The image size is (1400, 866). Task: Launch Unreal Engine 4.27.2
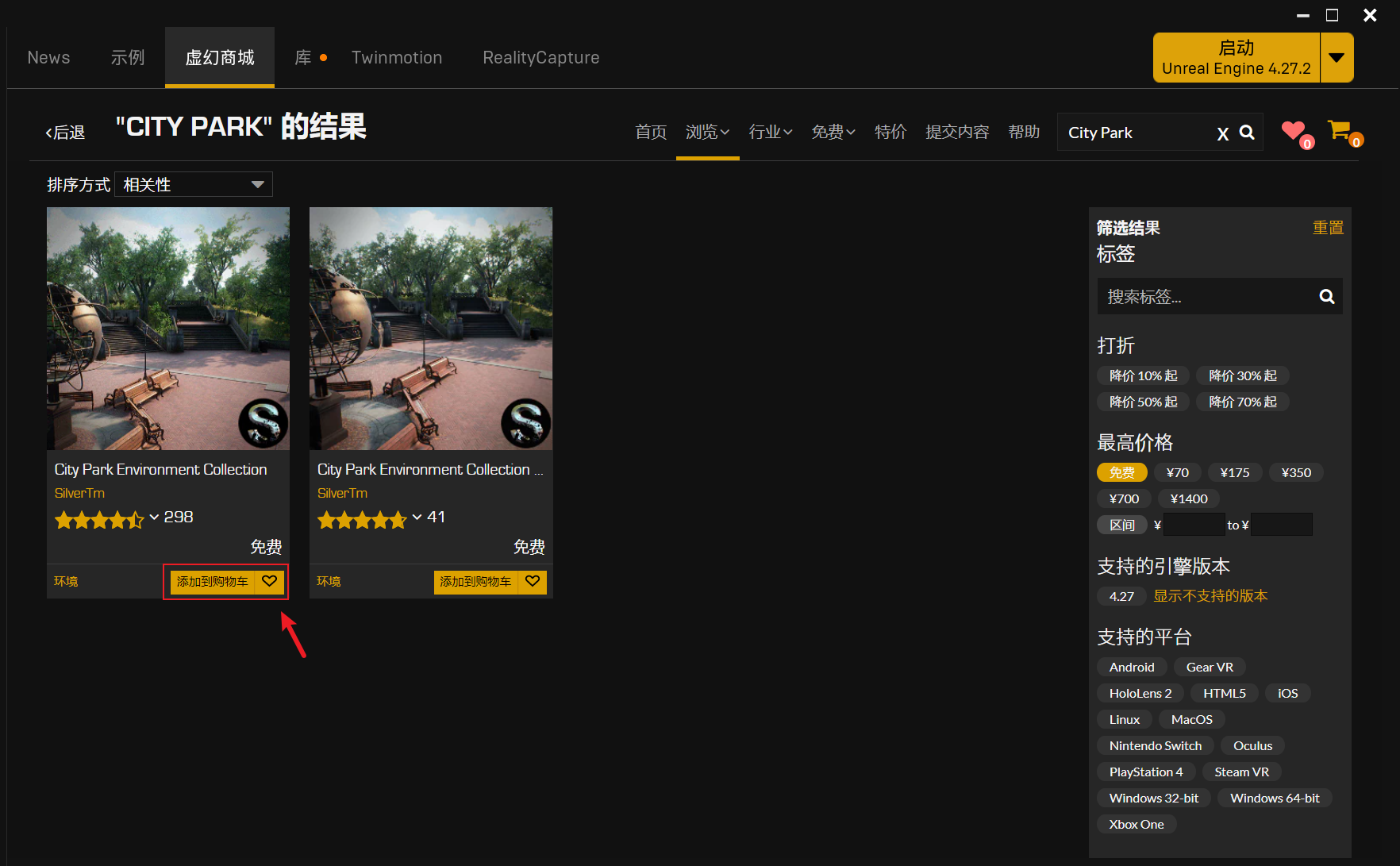[1237, 57]
